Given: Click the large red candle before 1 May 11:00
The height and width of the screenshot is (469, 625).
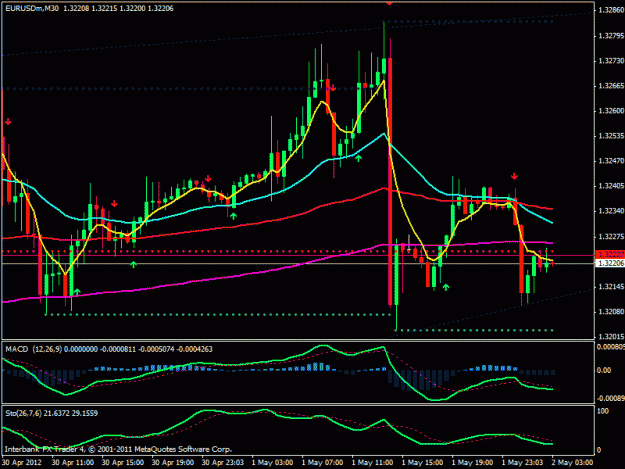Looking at the screenshot, I should tap(390, 181).
